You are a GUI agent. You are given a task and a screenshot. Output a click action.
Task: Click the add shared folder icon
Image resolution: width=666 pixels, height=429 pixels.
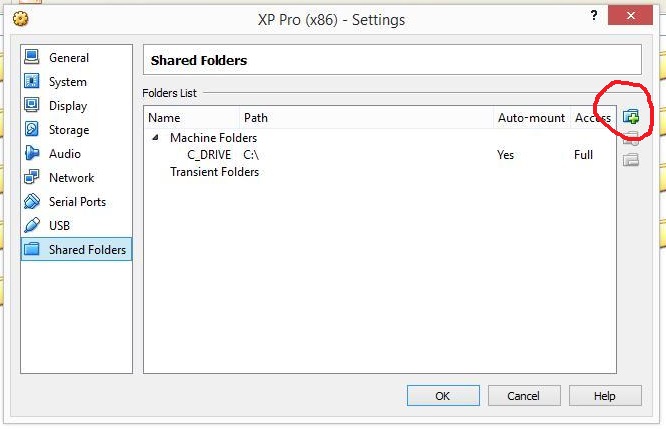point(631,117)
